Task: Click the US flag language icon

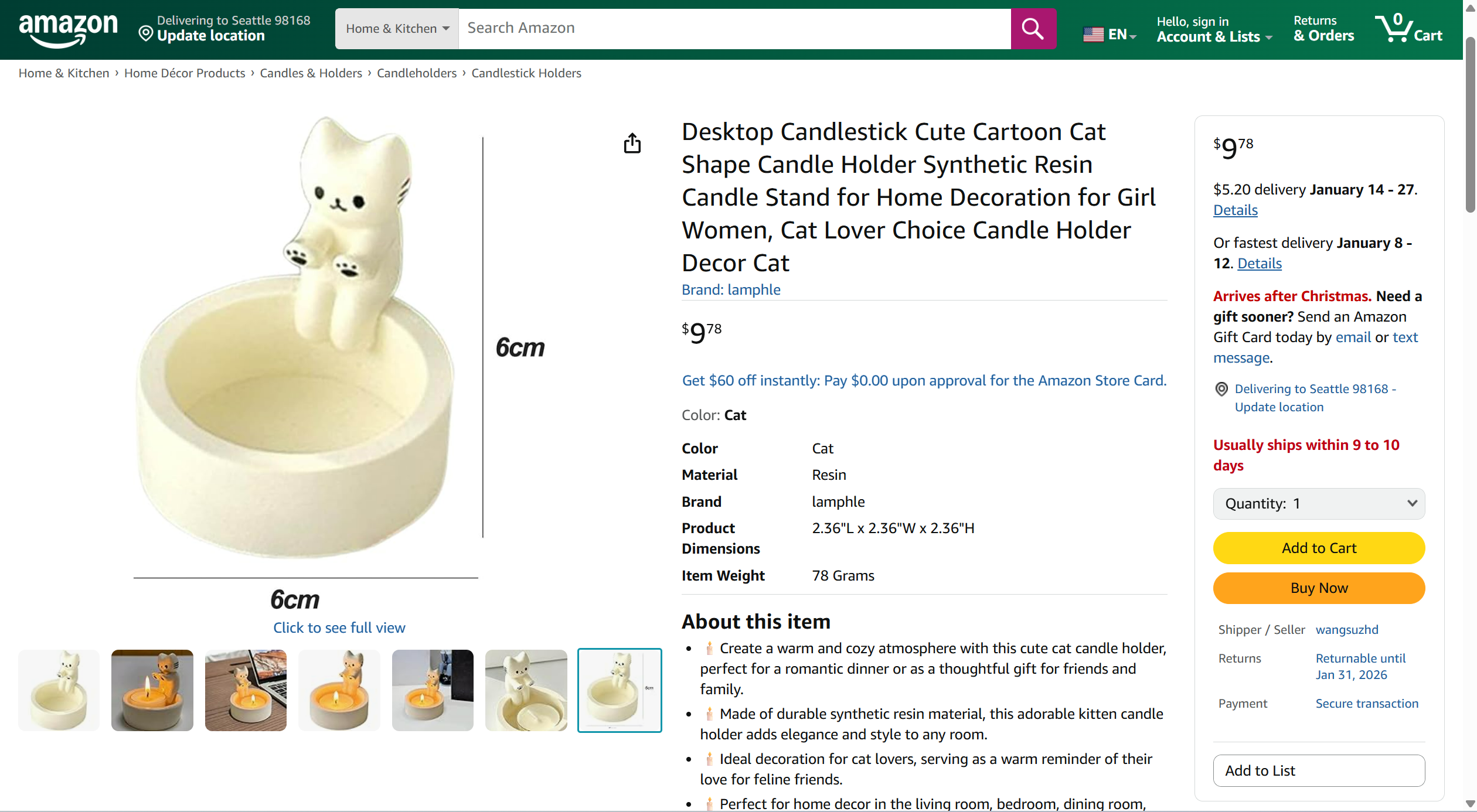Action: point(1093,35)
